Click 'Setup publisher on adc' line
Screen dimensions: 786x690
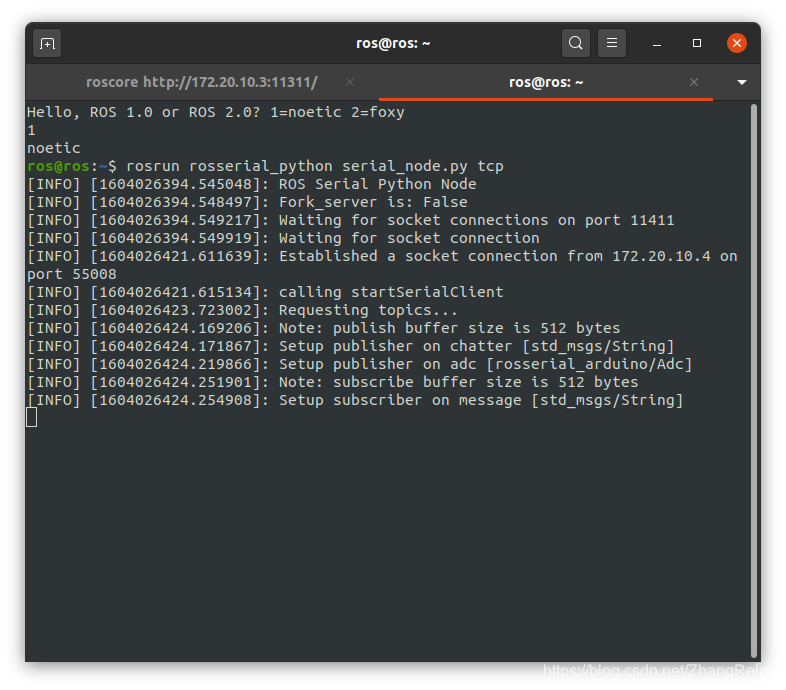pyautogui.click(x=359, y=365)
